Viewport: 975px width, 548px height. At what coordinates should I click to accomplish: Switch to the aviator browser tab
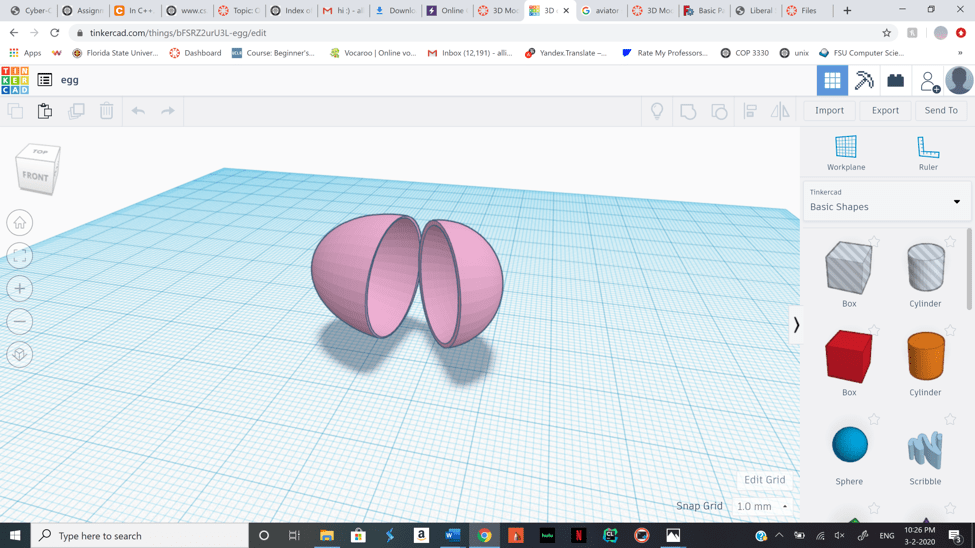tap(603, 11)
